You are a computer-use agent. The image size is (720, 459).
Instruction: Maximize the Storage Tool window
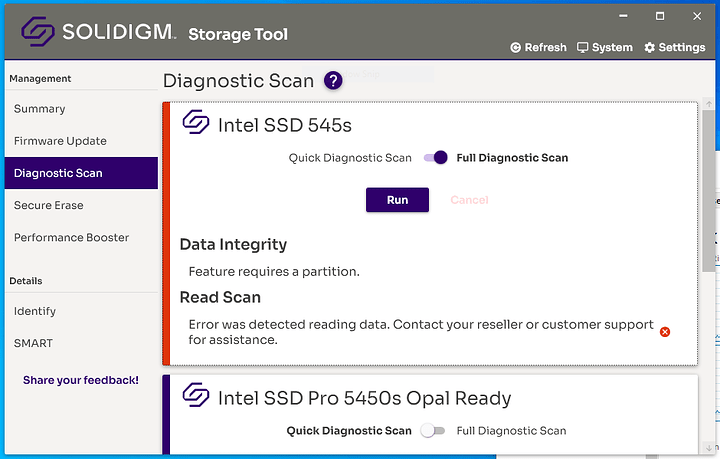(660, 16)
